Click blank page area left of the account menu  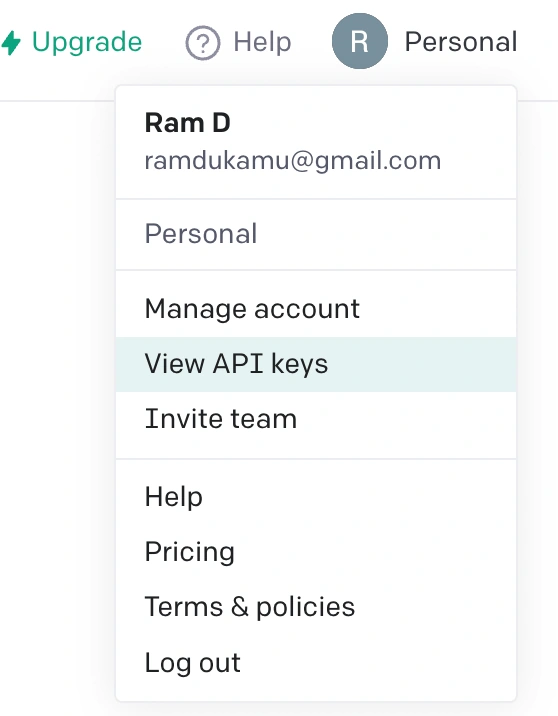point(55,365)
